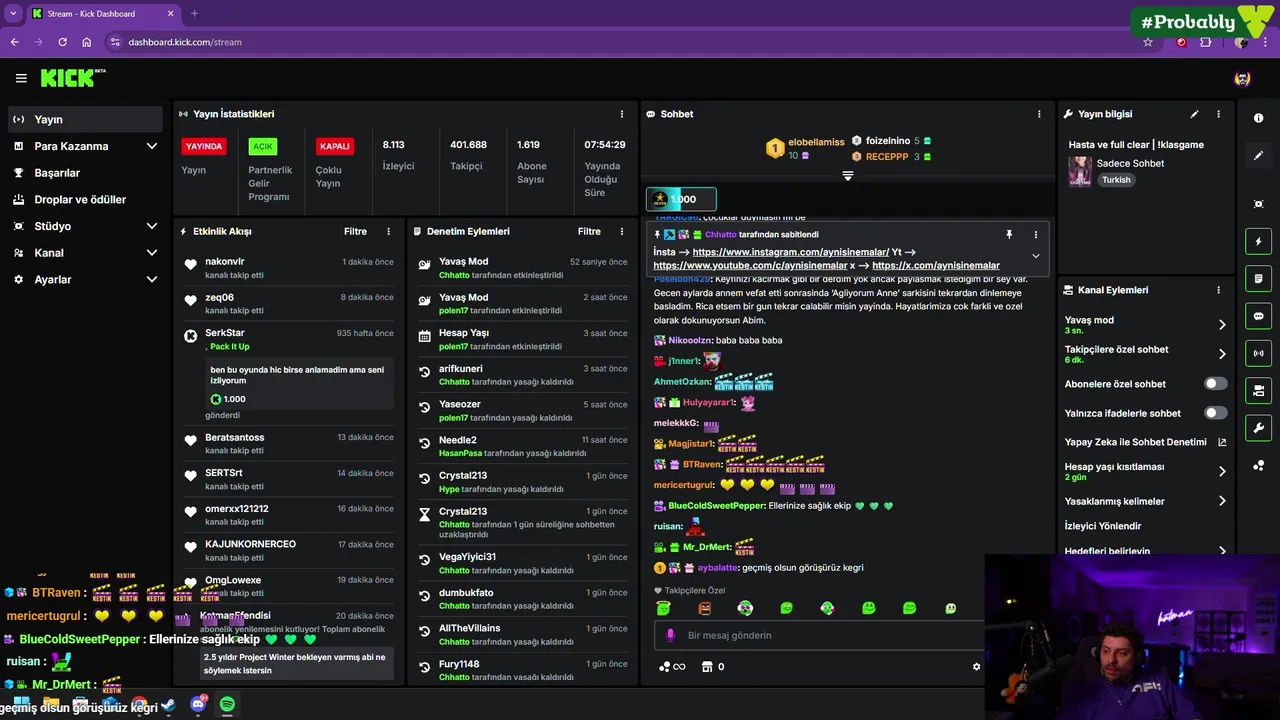Click the browser address bar
Viewport: 1280px width, 720px height.
620,42
